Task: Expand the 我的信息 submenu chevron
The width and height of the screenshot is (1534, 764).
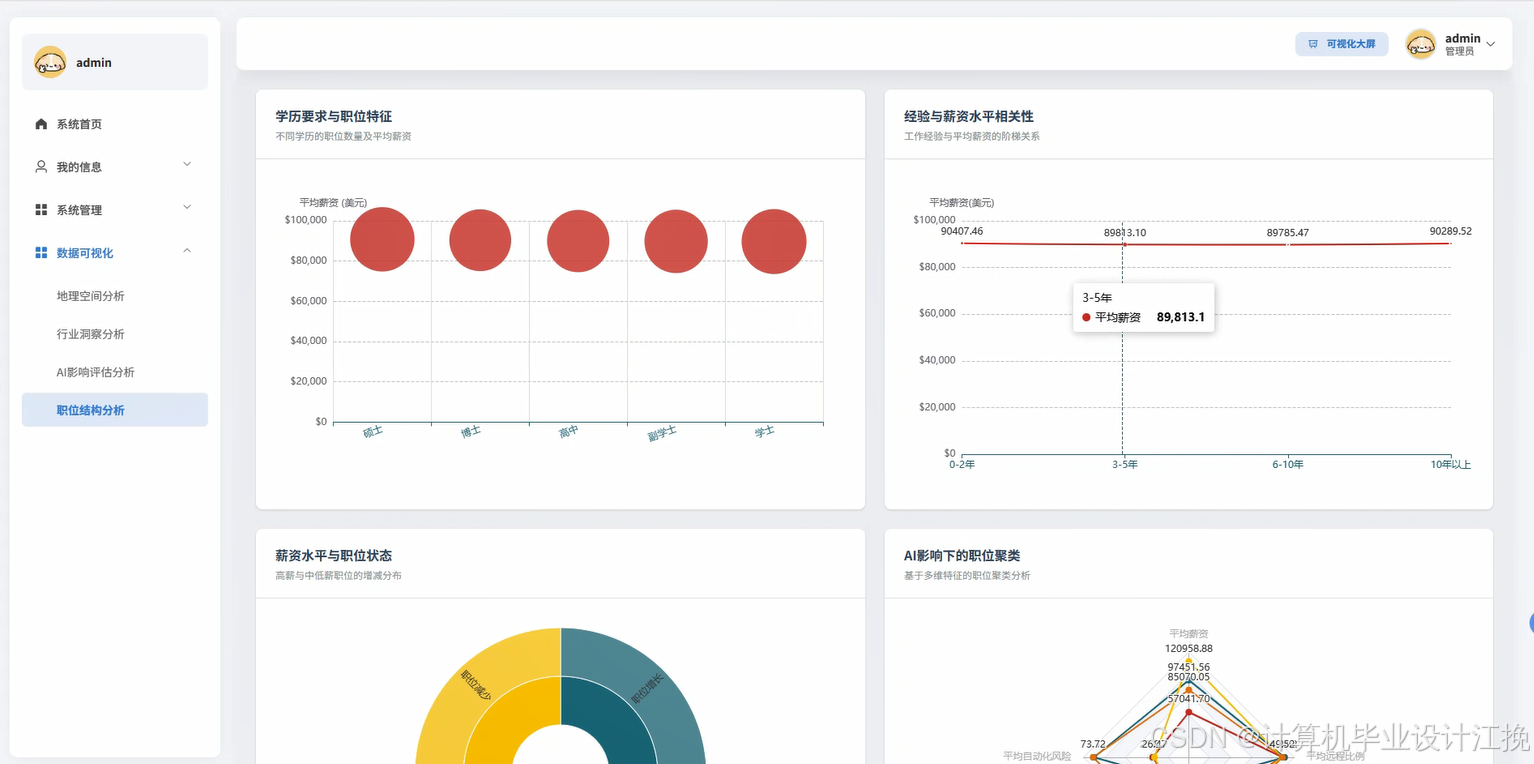Action: (x=187, y=165)
